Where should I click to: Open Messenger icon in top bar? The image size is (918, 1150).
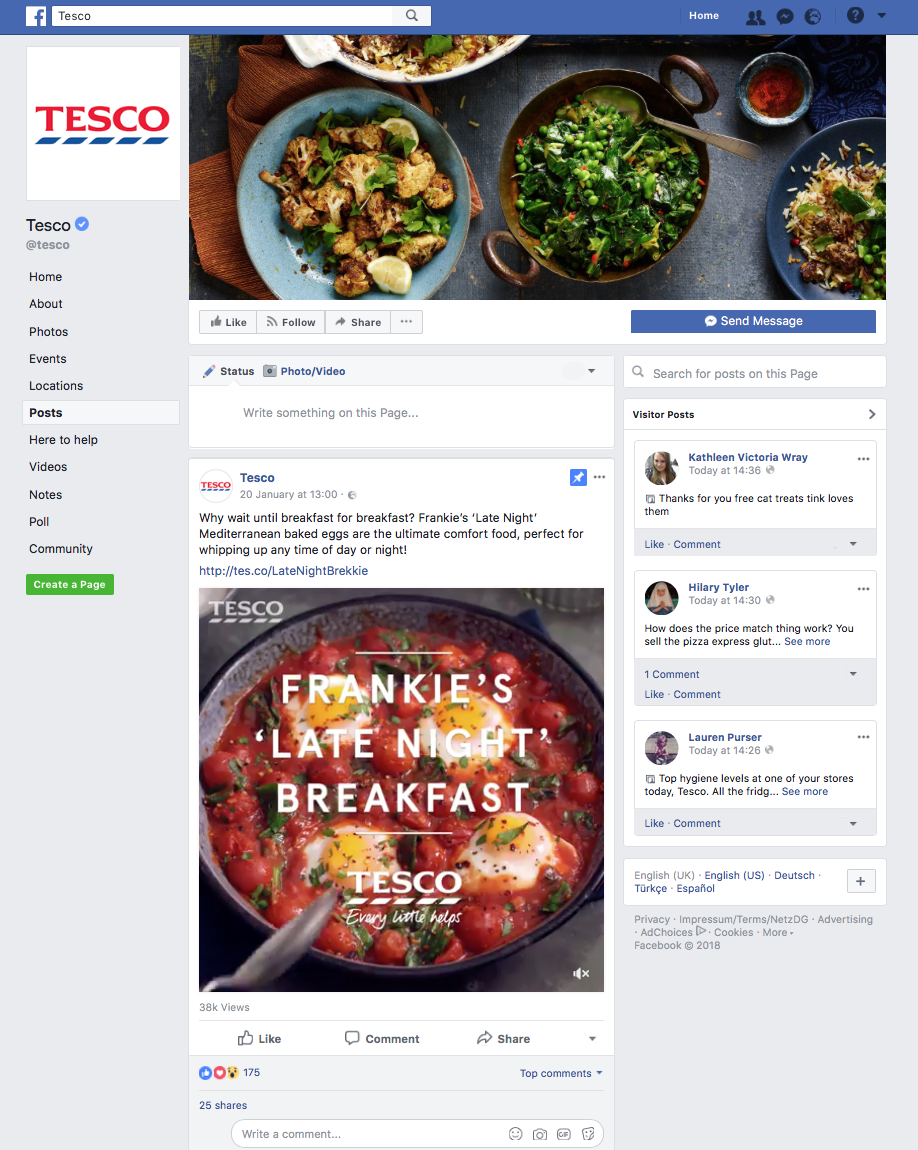[785, 16]
